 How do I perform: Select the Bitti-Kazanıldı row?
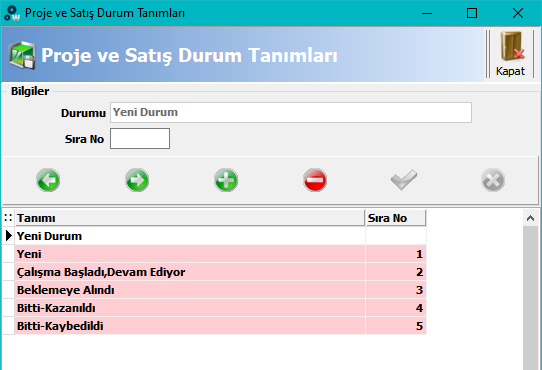point(221,308)
